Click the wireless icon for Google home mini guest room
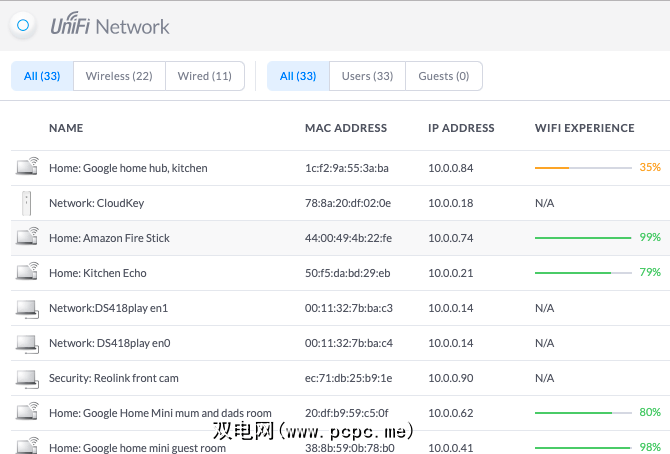670x454 pixels. tap(27, 445)
